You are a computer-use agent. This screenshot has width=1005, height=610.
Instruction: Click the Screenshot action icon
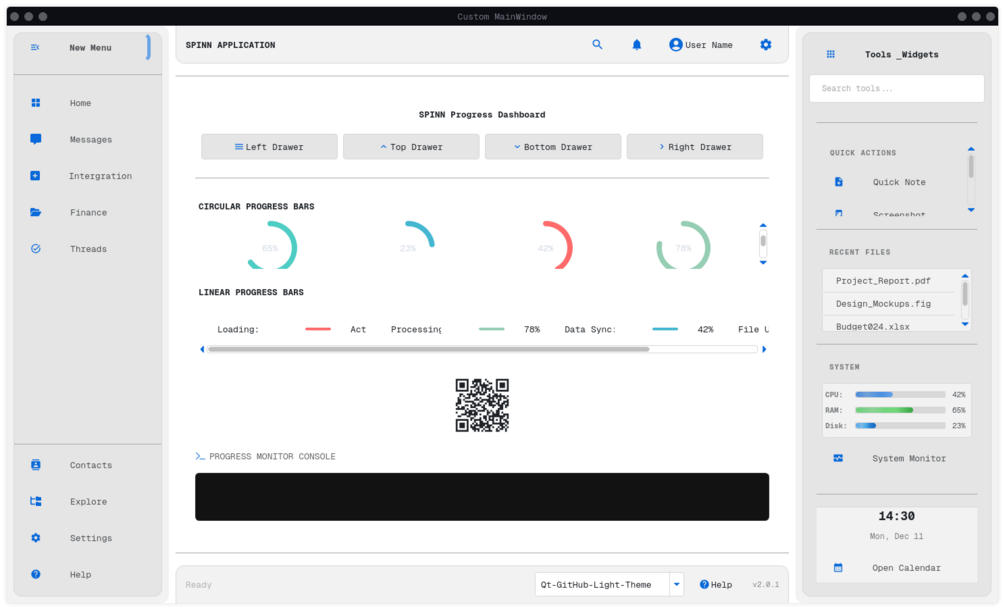tap(838, 213)
